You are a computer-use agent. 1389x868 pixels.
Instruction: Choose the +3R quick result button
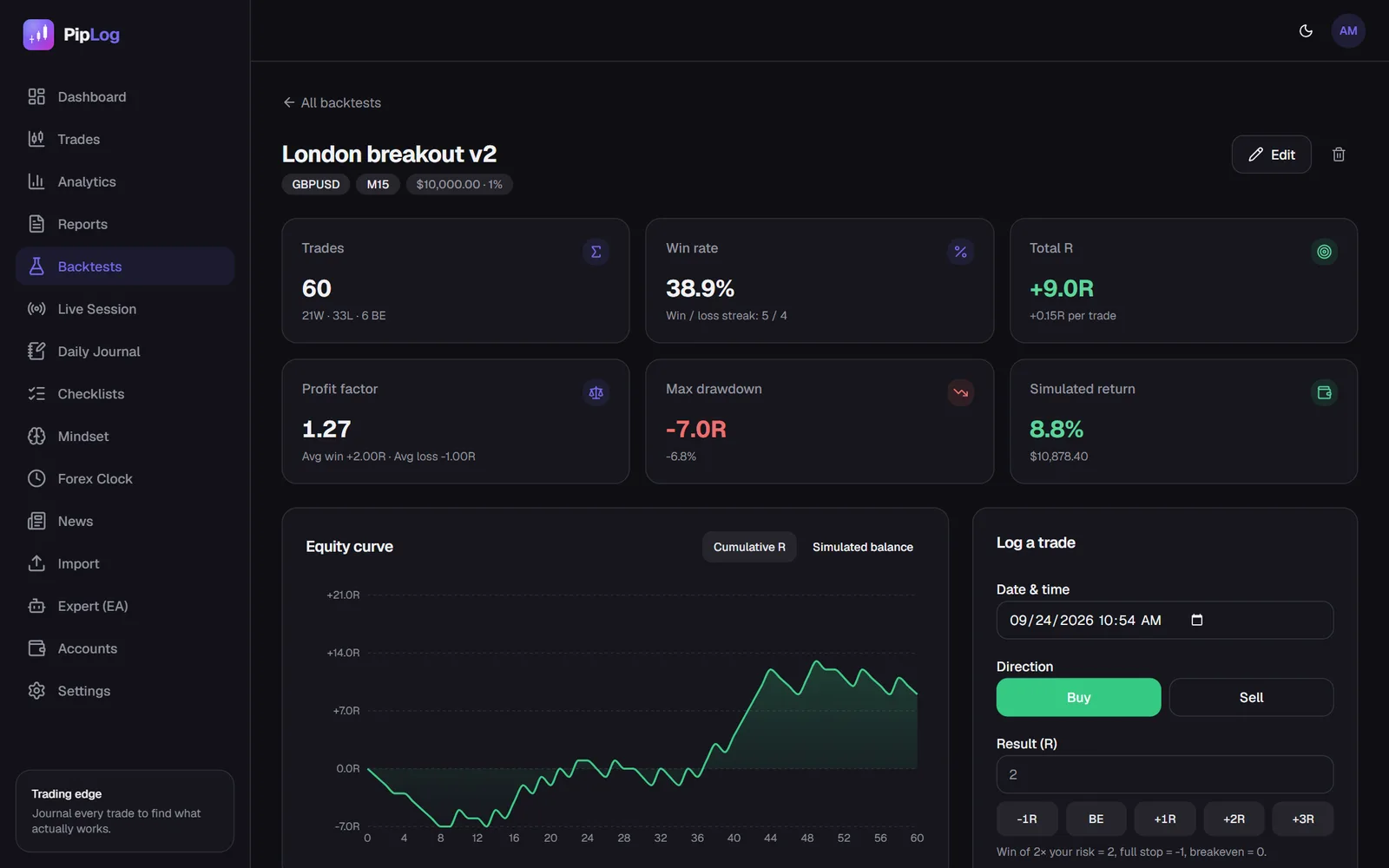click(1303, 819)
